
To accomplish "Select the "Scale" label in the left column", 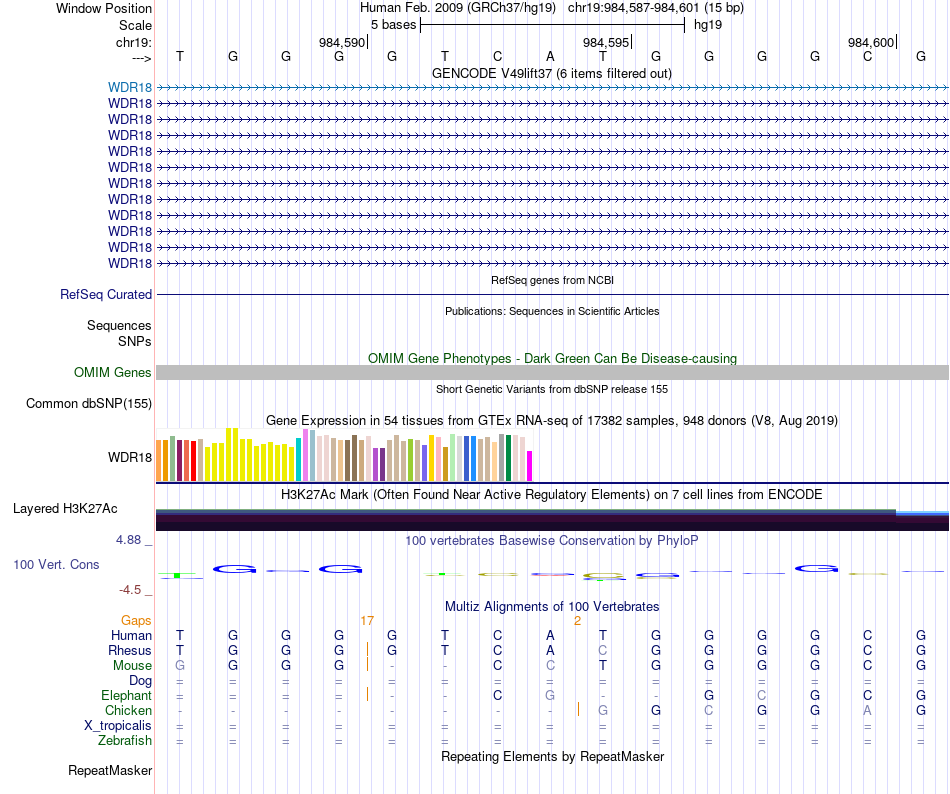I will [135, 25].
